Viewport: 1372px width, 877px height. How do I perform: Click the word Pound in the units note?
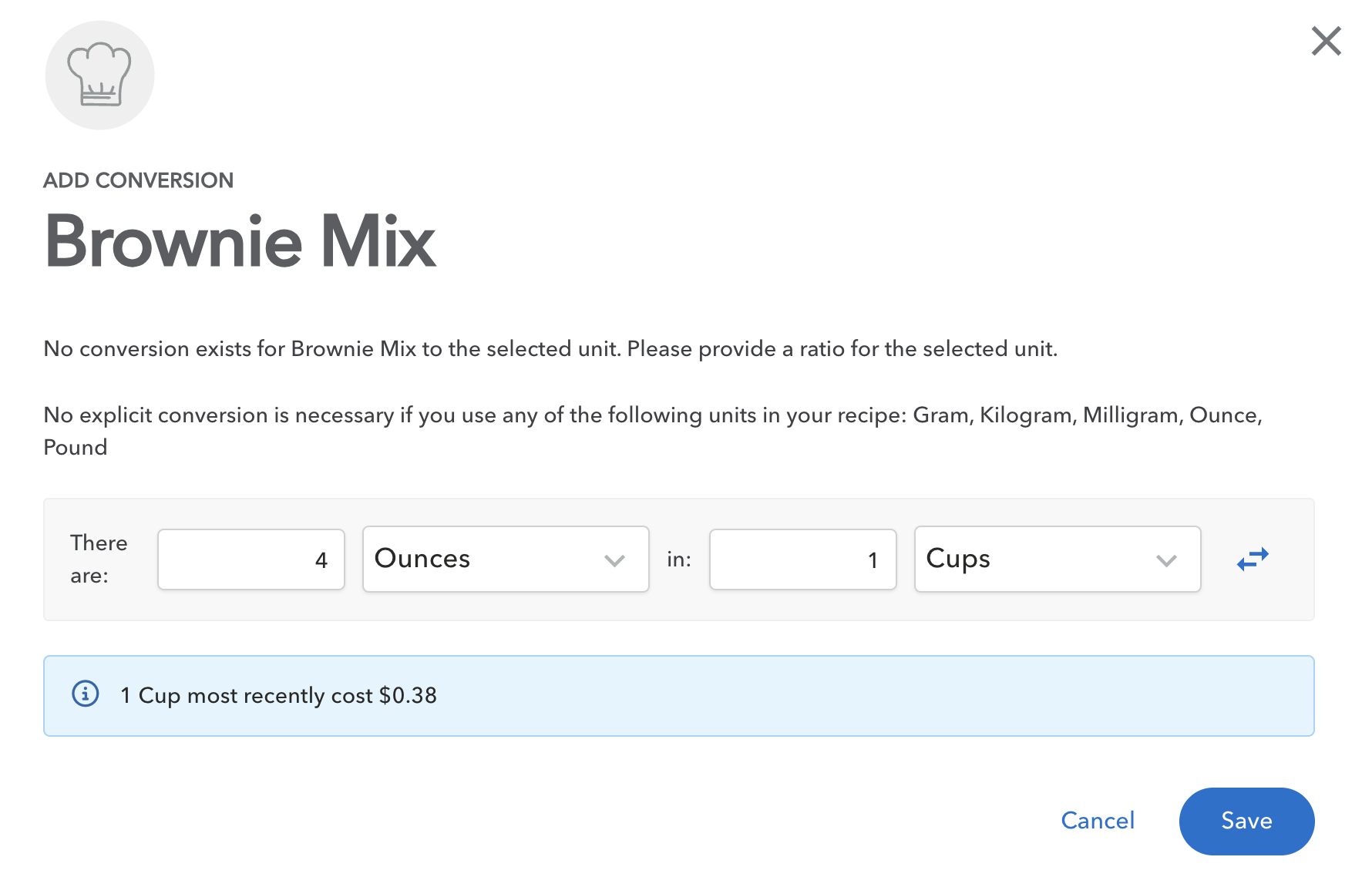tap(76, 448)
